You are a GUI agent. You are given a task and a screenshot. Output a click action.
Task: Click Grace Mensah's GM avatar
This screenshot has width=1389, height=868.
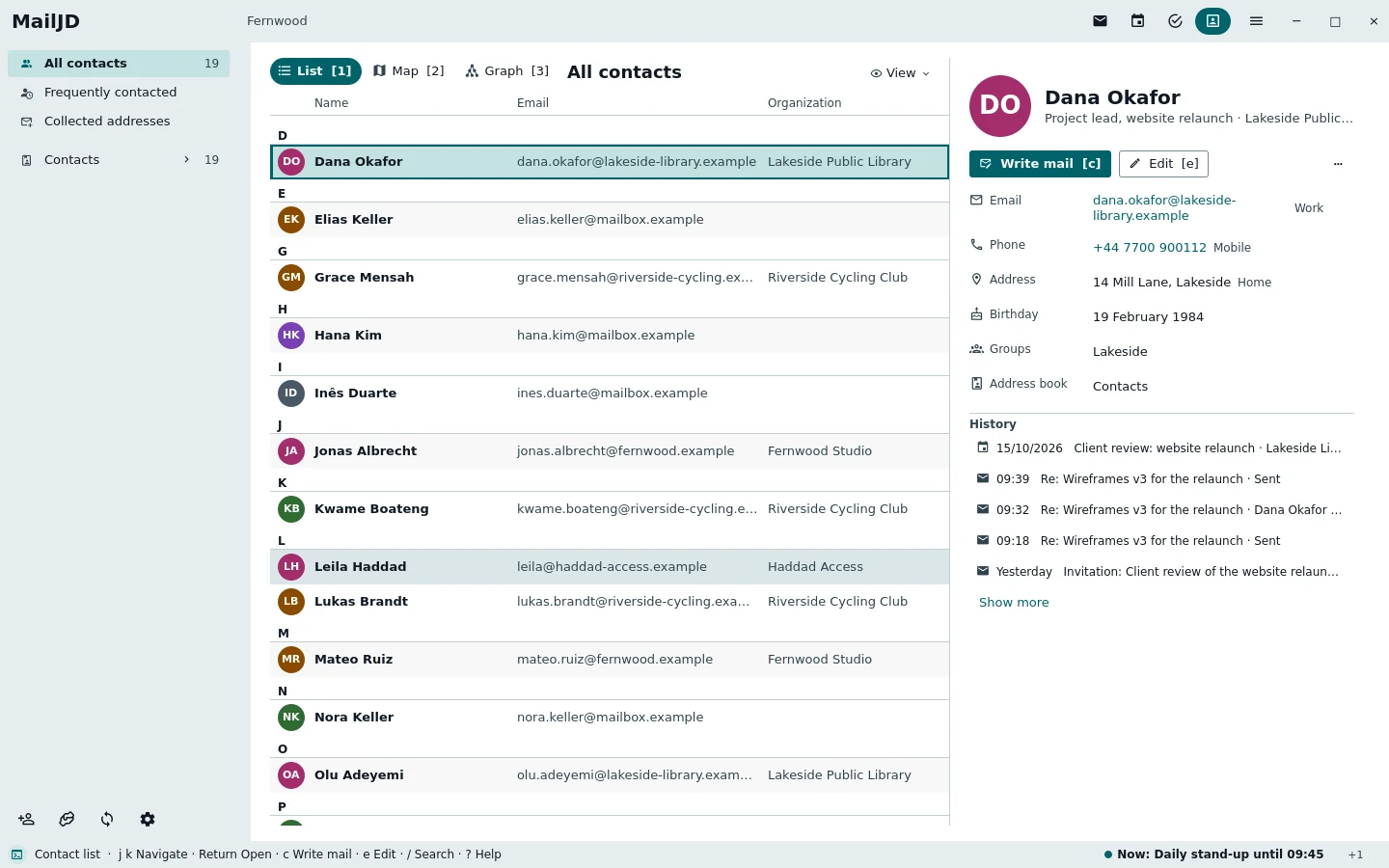point(291,278)
